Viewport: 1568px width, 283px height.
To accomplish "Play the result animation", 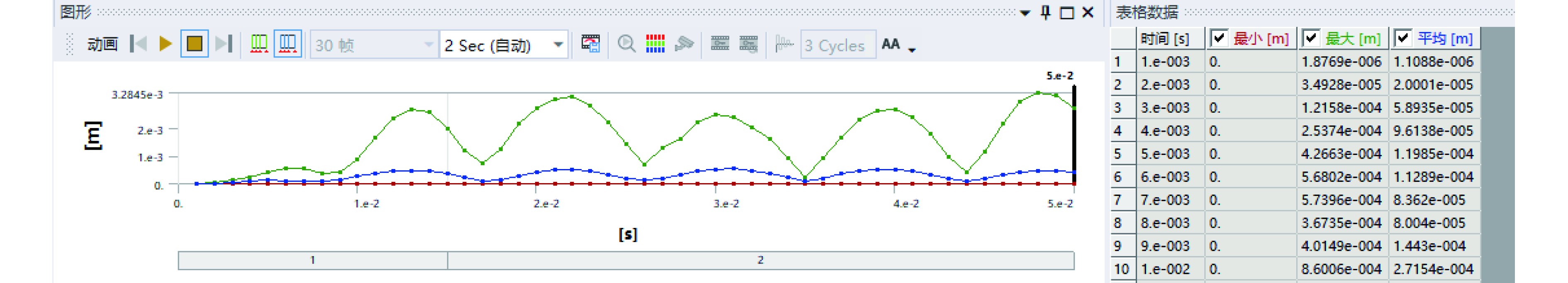I will point(164,44).
